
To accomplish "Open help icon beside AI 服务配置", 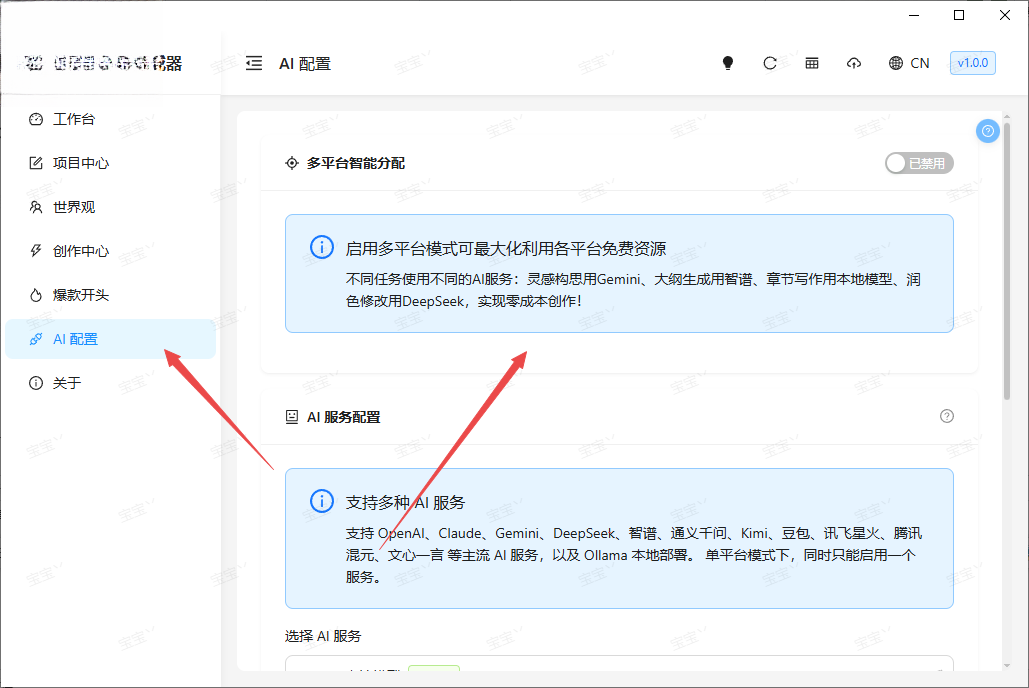I will (x=946, y=416).
